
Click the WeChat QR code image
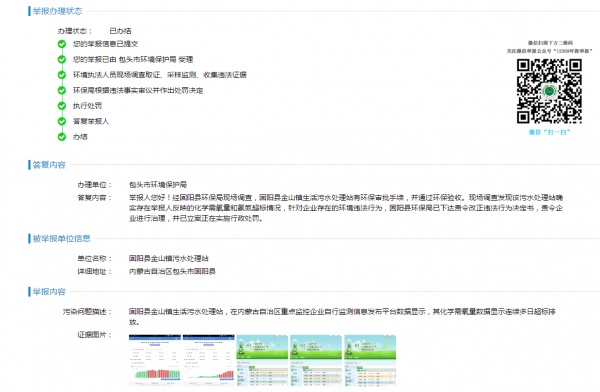pyautogui.click(x=549, y=91)
